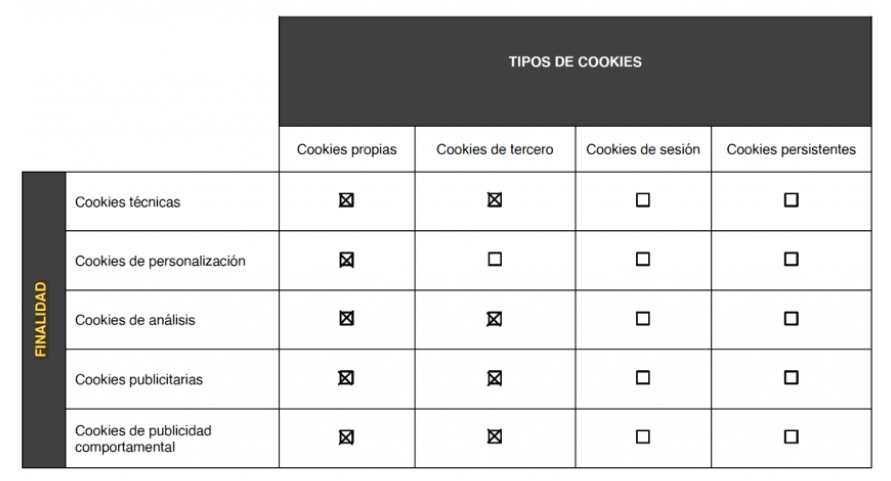Uncheck Cookies de personalización under Cookies propias

(x=346, y=260)
